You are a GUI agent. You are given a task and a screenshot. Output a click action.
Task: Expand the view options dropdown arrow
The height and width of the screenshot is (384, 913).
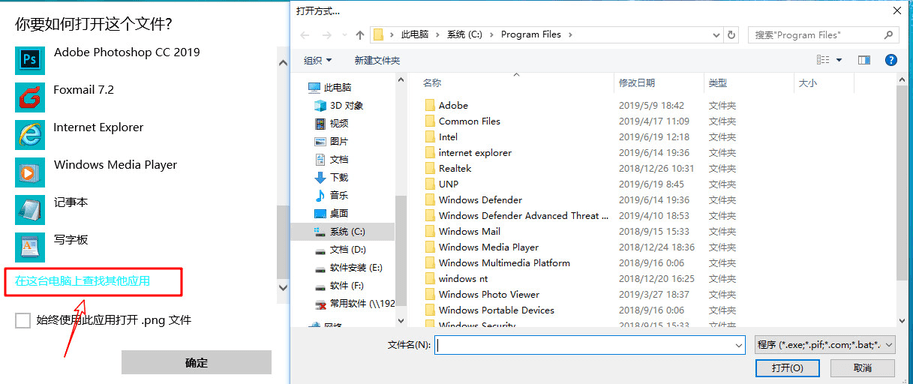coord(839,60)
